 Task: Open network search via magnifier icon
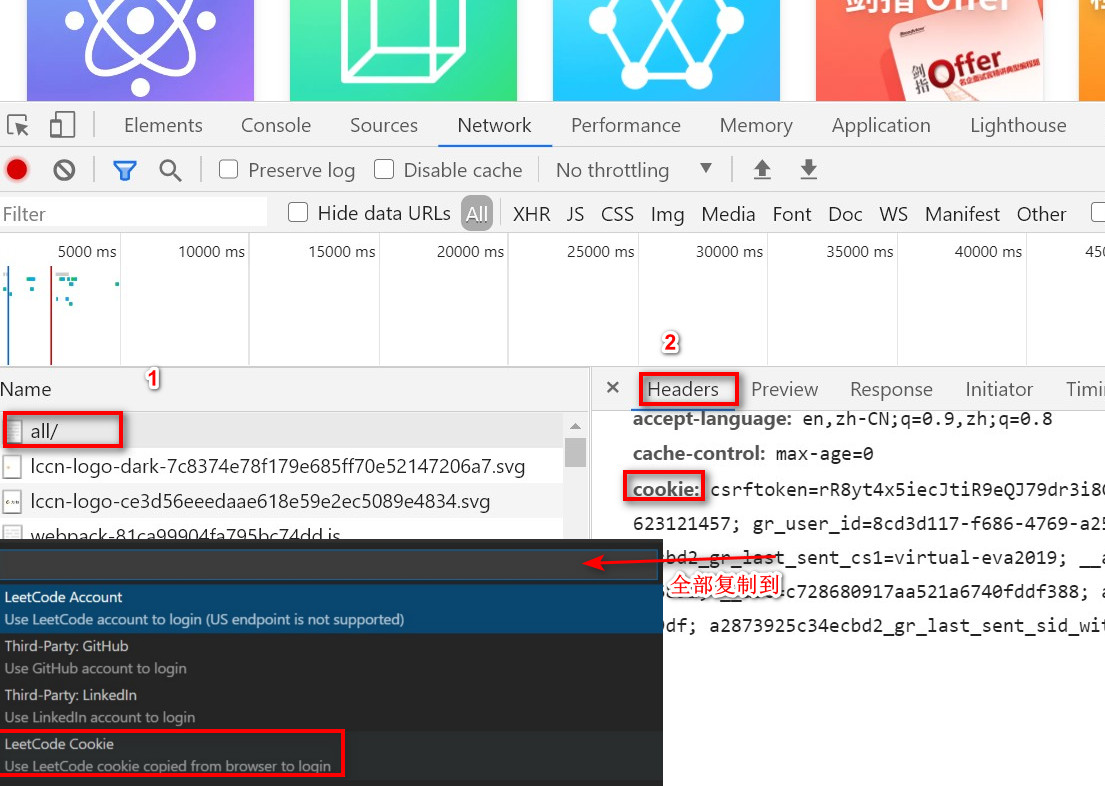(170, 170)
